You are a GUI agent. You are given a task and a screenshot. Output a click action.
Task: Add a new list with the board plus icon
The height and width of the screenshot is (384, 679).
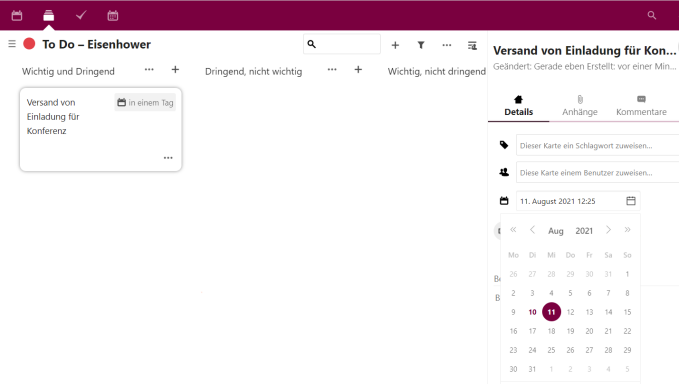395,45
